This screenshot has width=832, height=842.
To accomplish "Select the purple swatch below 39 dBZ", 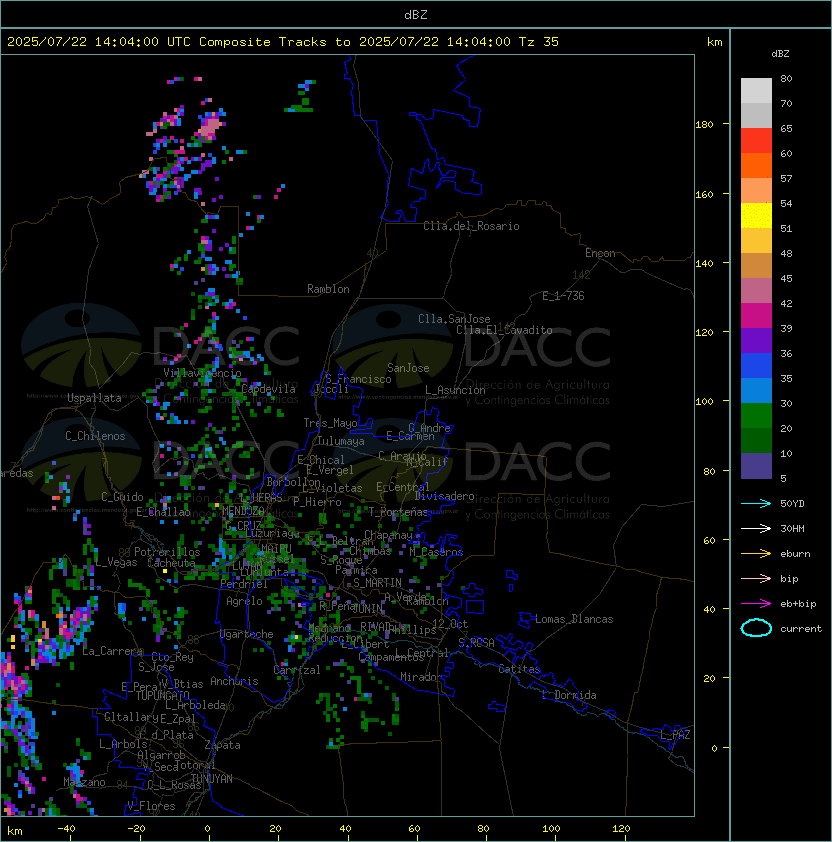I will tap(756, 340).
